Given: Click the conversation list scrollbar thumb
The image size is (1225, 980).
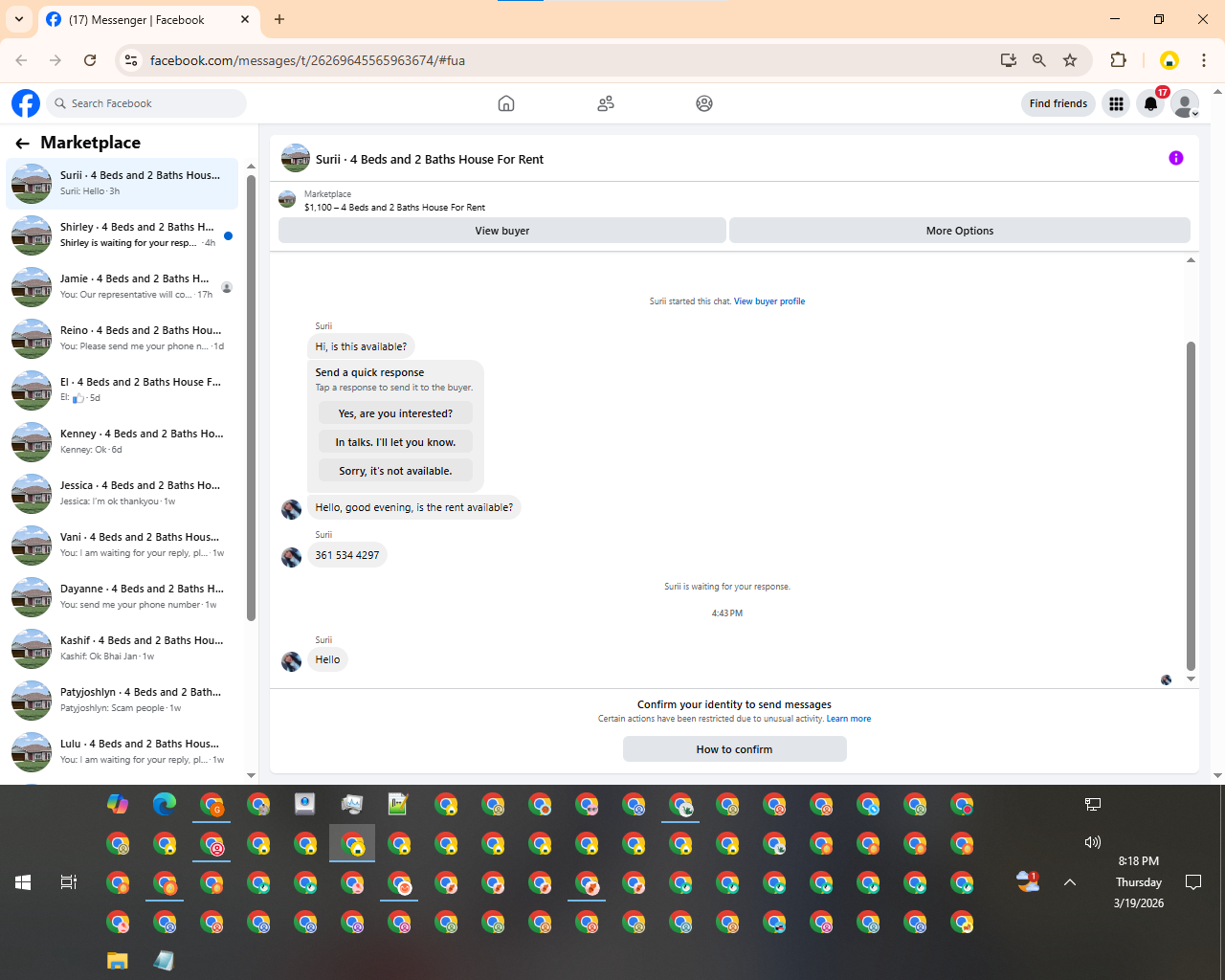Looking at the screenshot, I should point(251,397).
